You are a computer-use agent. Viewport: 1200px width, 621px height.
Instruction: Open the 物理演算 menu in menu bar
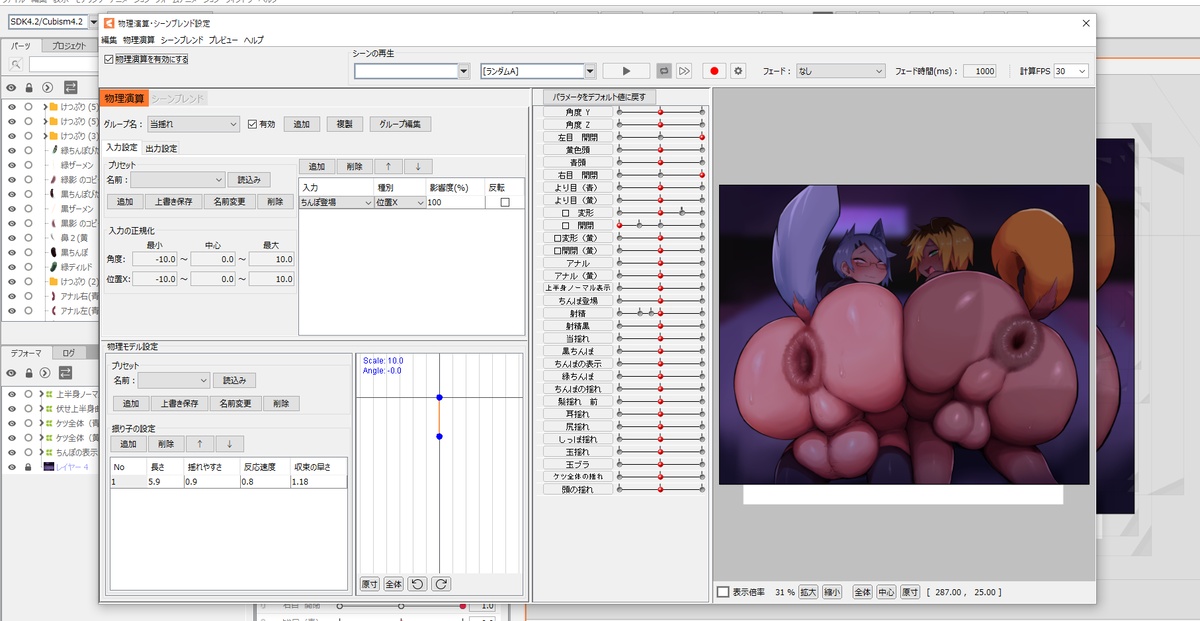coord(139,40)
